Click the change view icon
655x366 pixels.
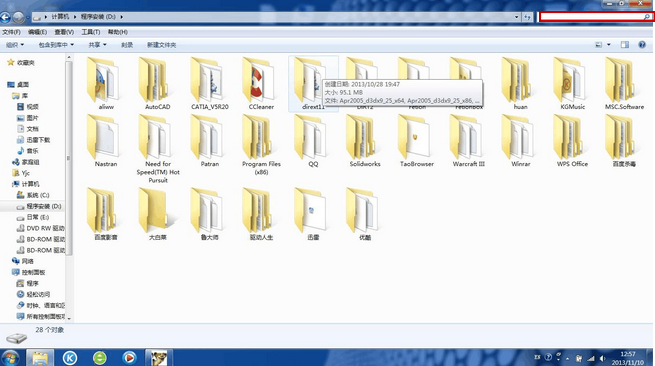[x=598, y=45]
